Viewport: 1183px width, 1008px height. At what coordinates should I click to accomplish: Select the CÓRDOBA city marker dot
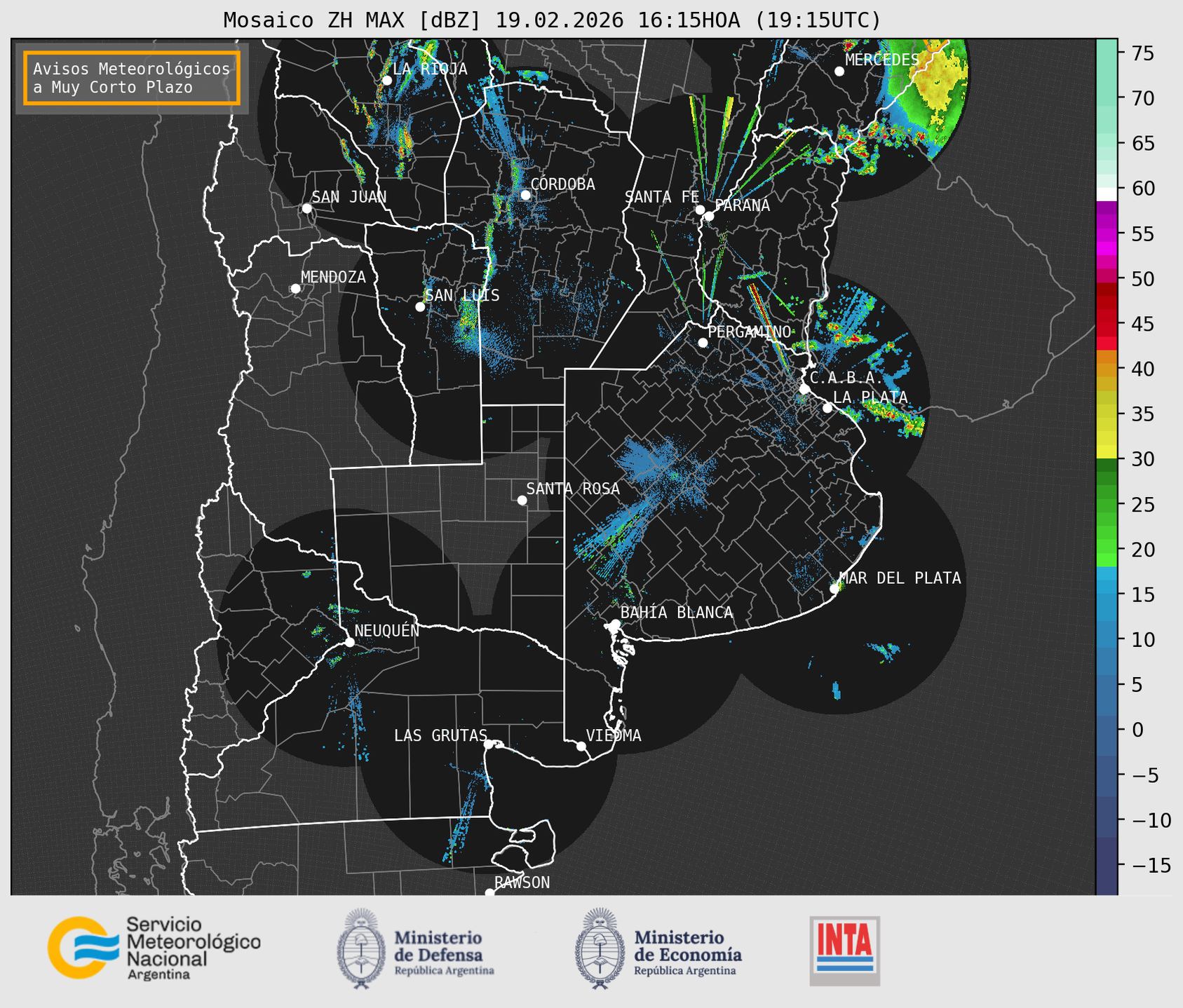pos(526,195)
